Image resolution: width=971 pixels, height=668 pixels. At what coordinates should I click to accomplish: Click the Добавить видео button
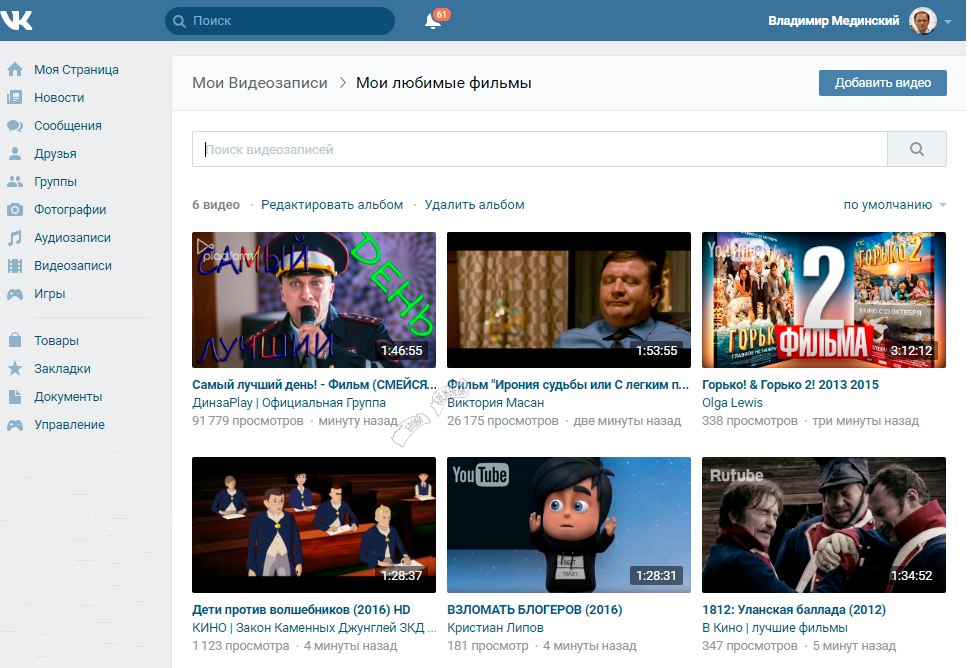point(882,83)
